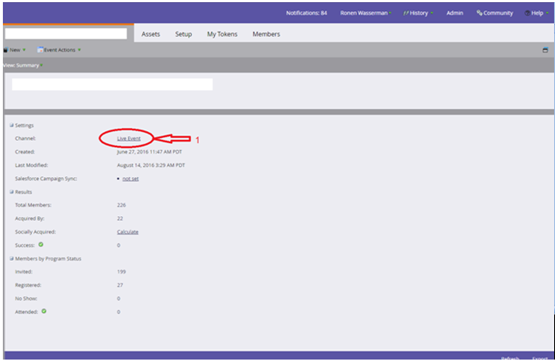Click the Acquired By: label
Image resolution: width=557 pixels, height=360 pixels.
[29, 219]
